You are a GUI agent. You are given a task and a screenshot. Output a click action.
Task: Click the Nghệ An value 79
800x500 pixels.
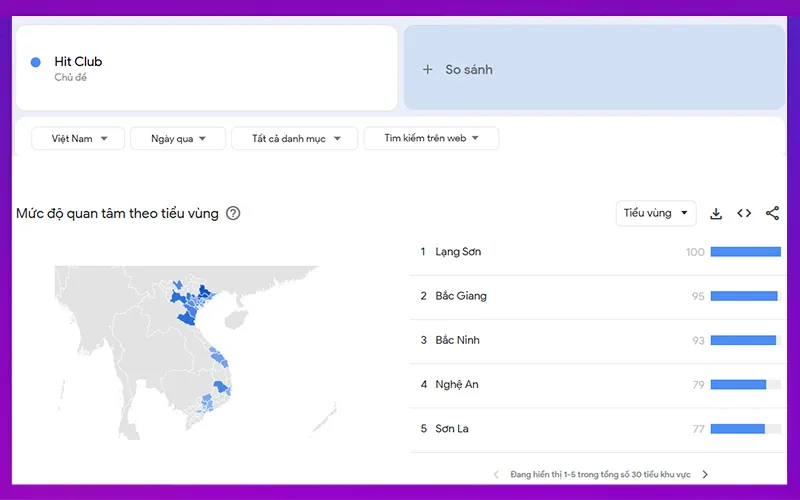click(x=698, y=385)
